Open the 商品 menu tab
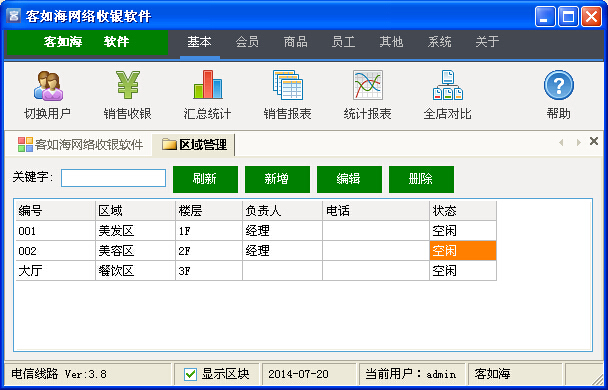This screenshot has width=608, height=390. [295, 42]
